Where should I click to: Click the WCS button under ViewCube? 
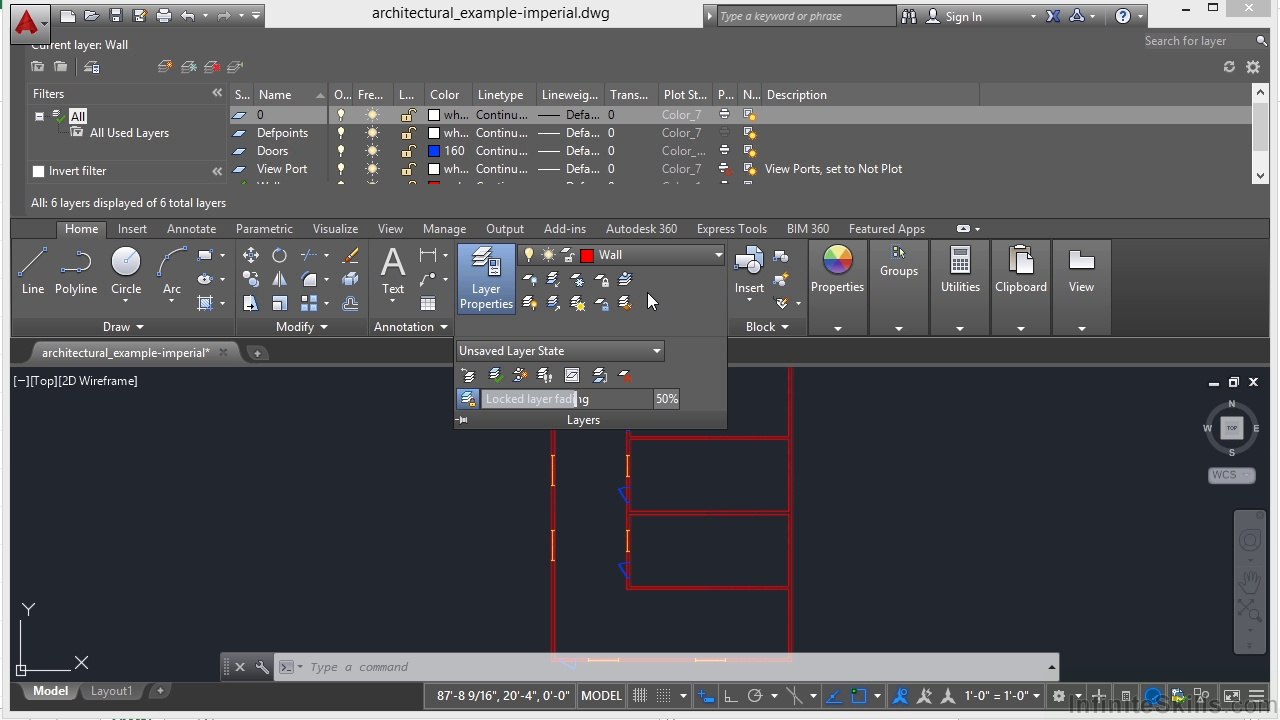click(x=1230, y=475)
